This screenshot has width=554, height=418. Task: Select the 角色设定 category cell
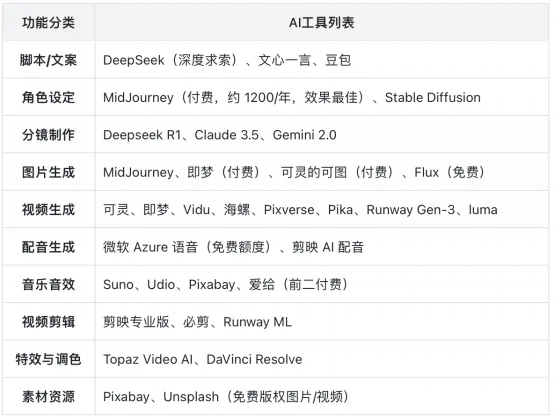[x=48, y=97]
